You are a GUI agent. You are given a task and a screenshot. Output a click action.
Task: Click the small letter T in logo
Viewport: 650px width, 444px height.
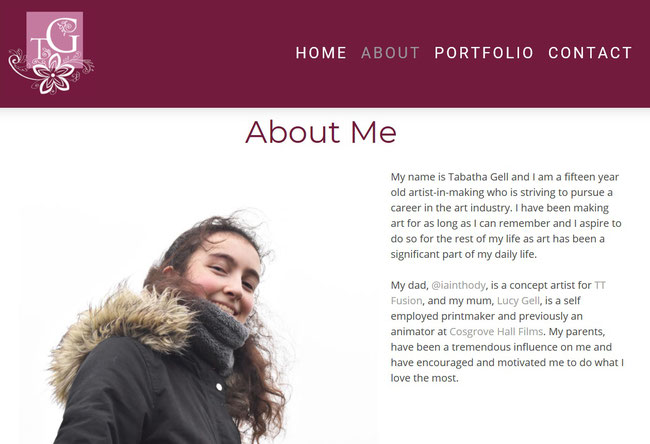(37, 48)
